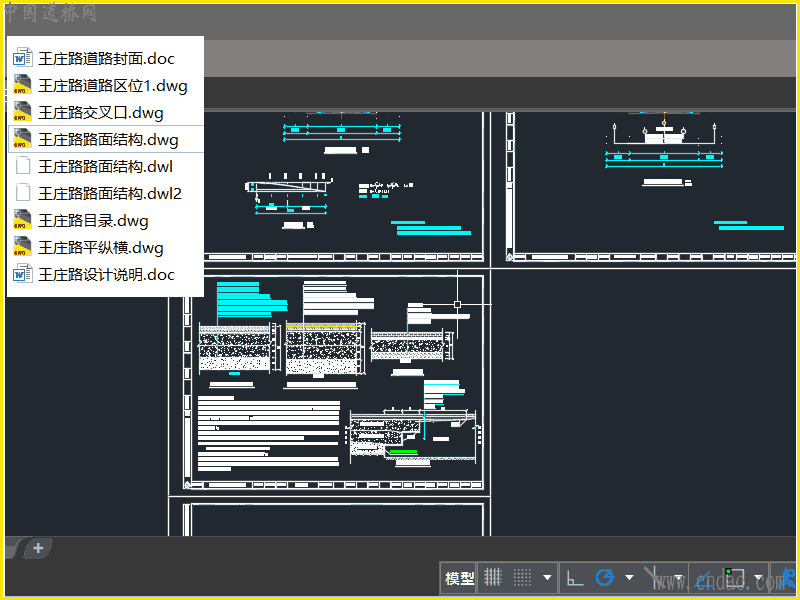Switch to 模型 model space button
The width and height of the screenshot is (800, 600).
click(x=459, y=578)
